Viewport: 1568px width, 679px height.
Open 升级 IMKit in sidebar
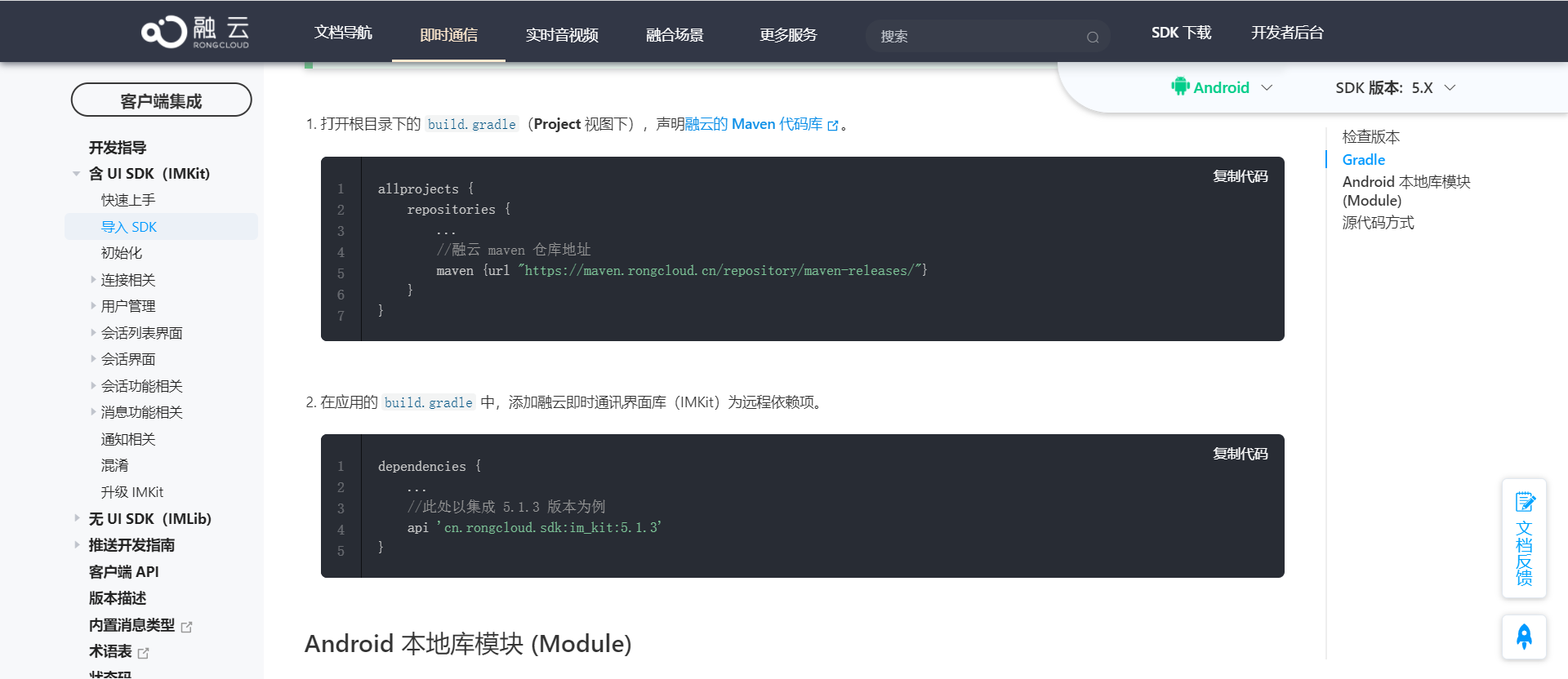[132, 492]
